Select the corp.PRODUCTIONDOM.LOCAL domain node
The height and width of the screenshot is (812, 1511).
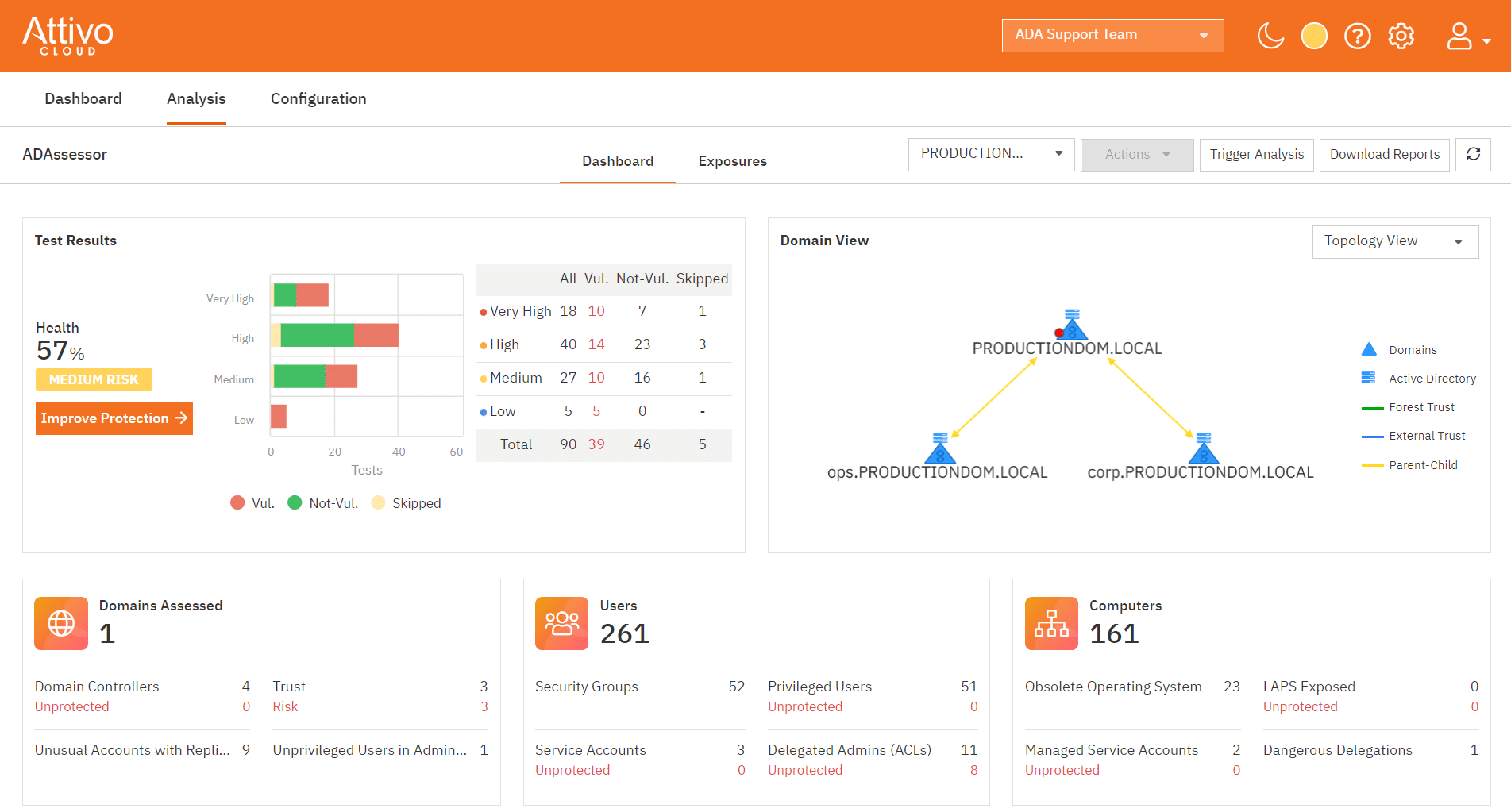pos(1204,448)
